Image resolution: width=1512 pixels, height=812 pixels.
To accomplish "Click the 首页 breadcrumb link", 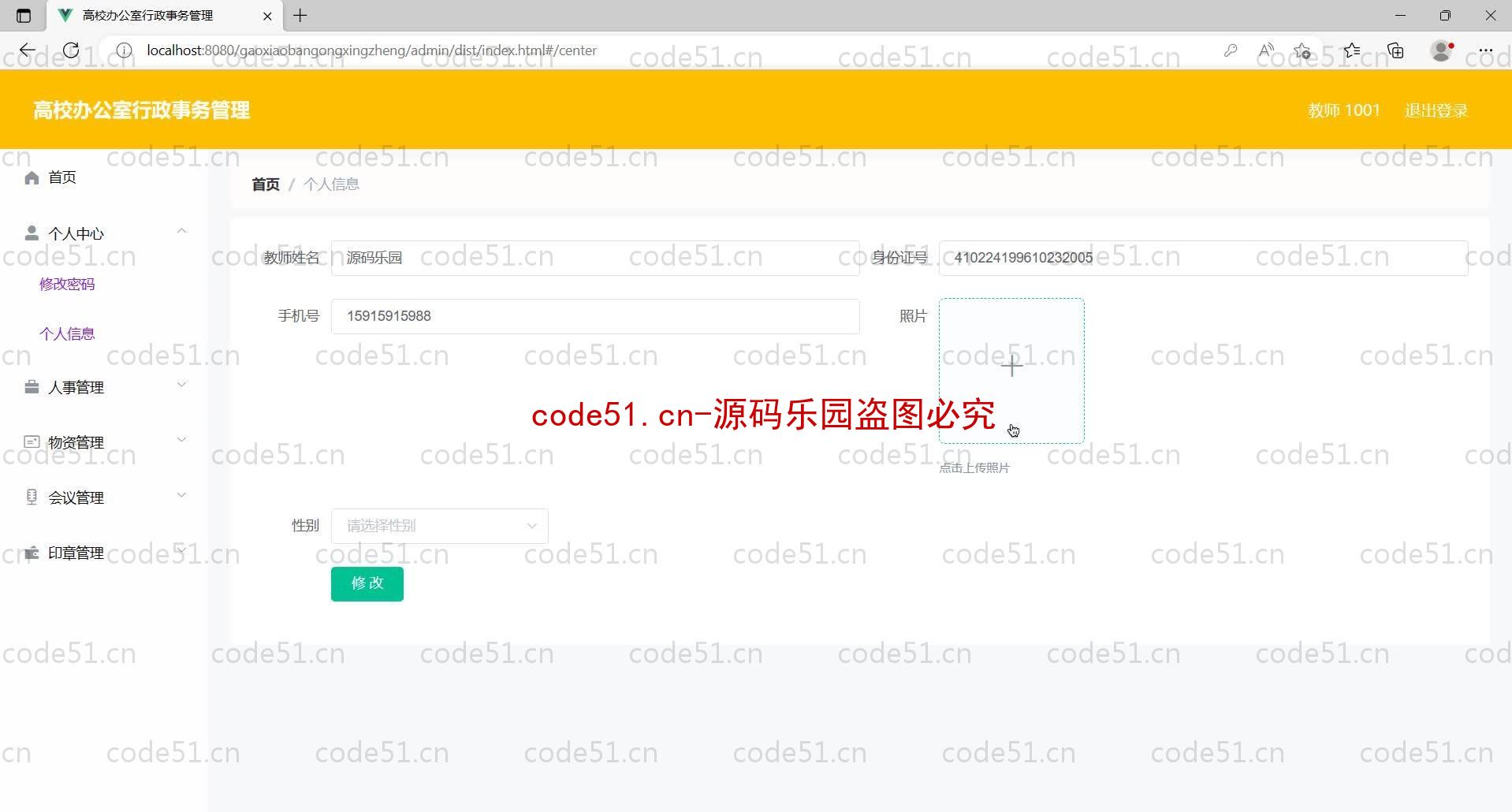I will 266,184.
